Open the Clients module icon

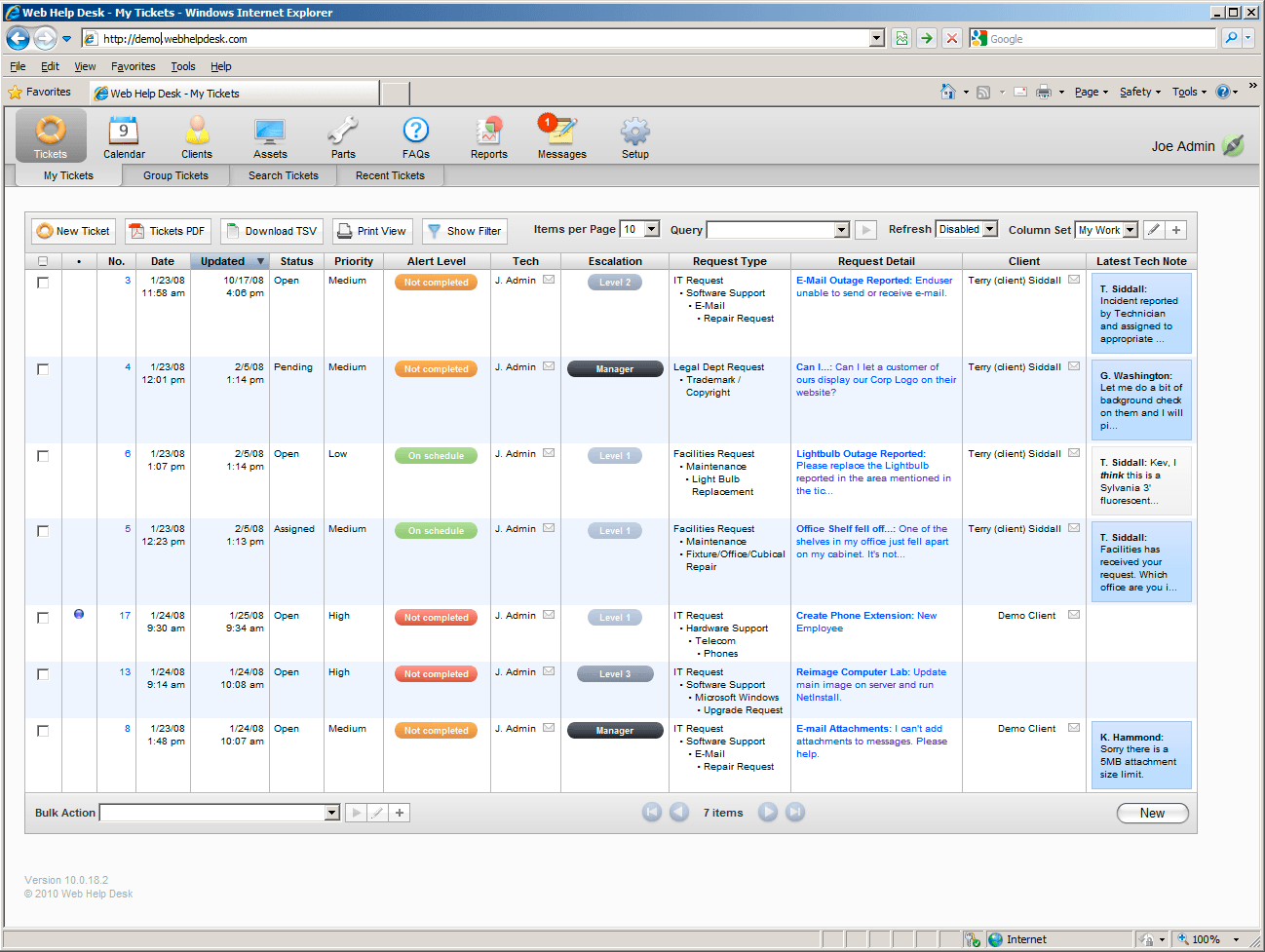[197, 133]
